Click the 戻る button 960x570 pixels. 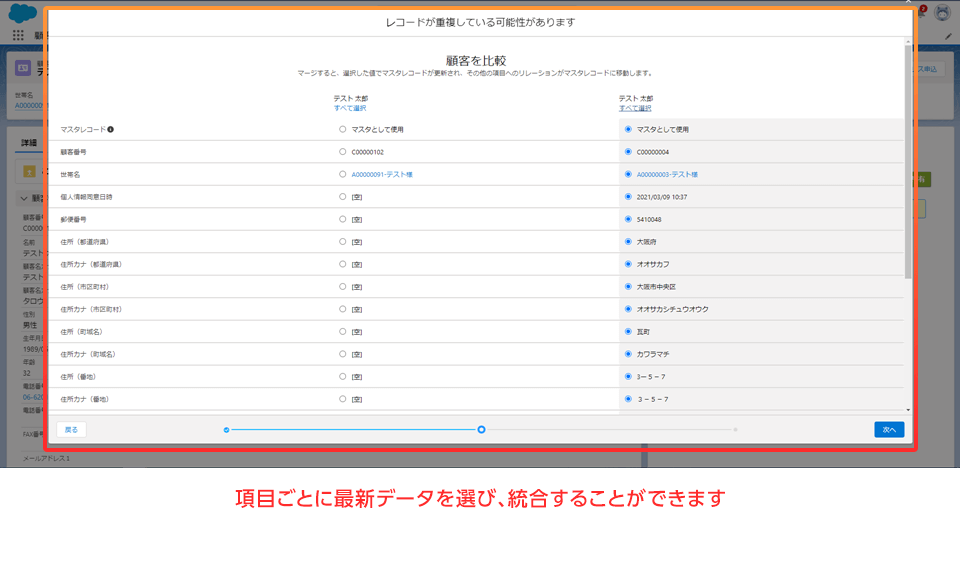click(71, 429)
